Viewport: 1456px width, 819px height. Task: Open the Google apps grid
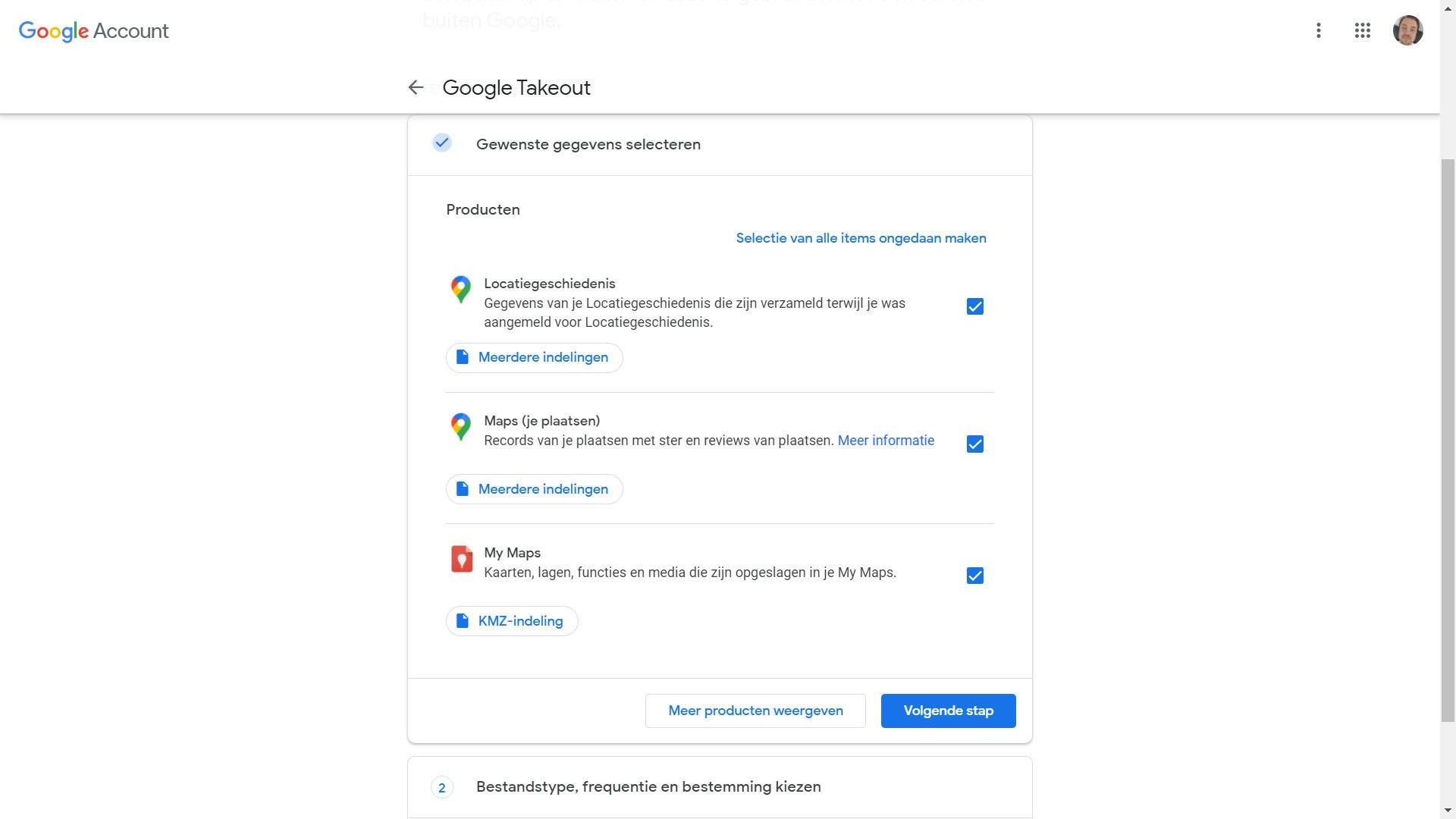(1362, 31)
